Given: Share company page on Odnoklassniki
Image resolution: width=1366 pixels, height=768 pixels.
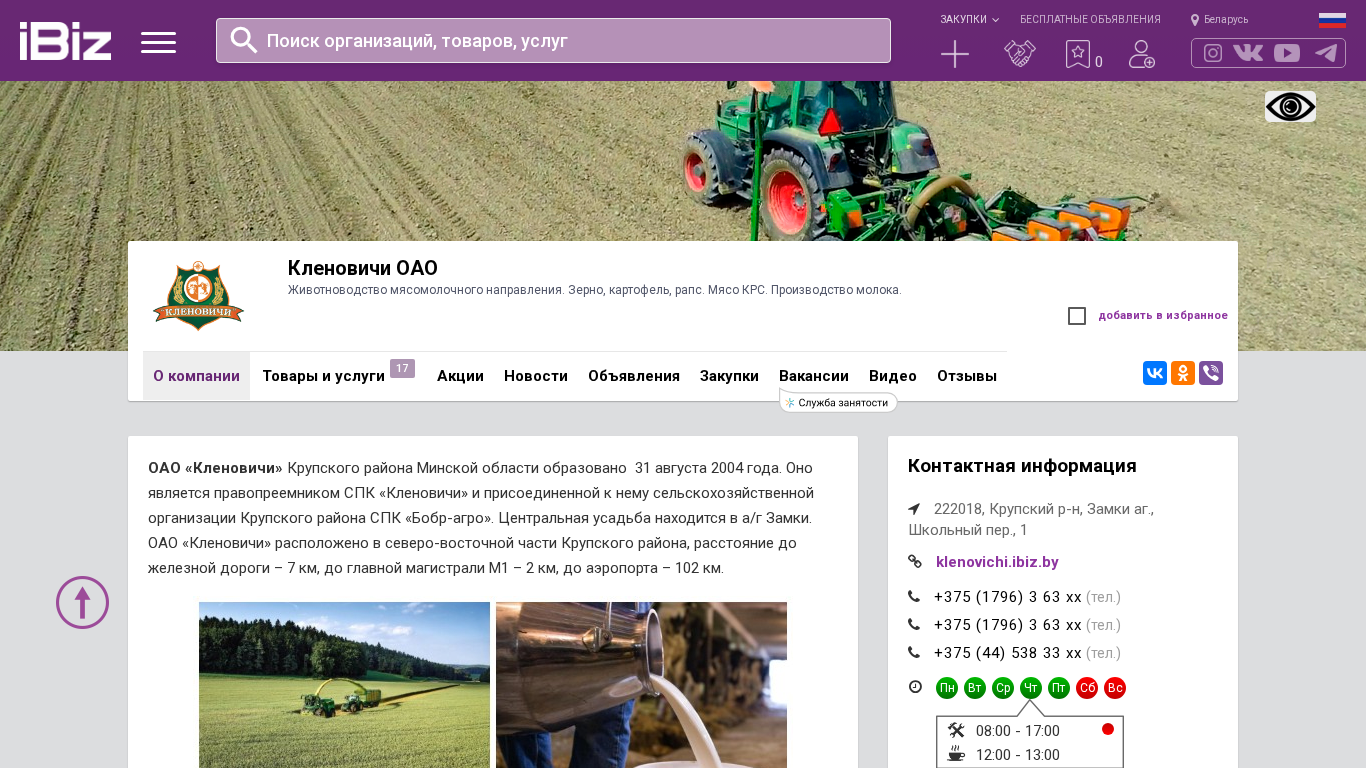Looking at the screenshot, I should [1183, 373].
